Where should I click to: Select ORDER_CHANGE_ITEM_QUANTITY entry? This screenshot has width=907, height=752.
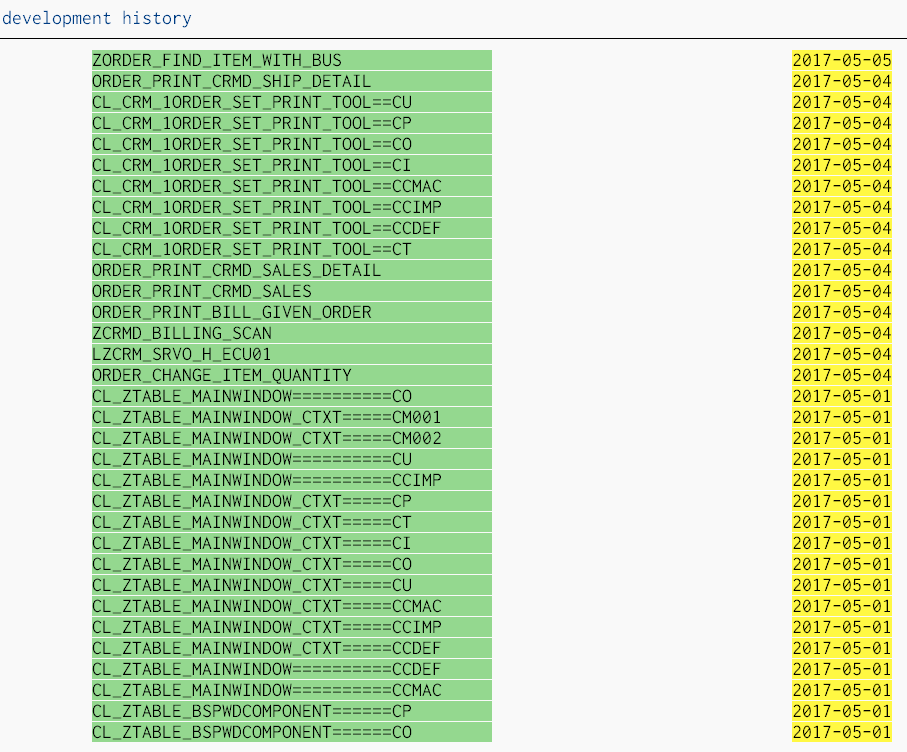[292, 375]
